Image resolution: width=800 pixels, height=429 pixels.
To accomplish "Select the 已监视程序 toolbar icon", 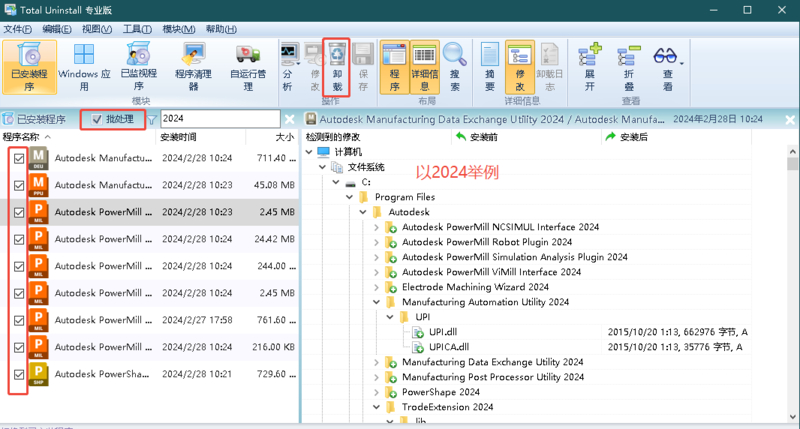I will pos(138,66).
